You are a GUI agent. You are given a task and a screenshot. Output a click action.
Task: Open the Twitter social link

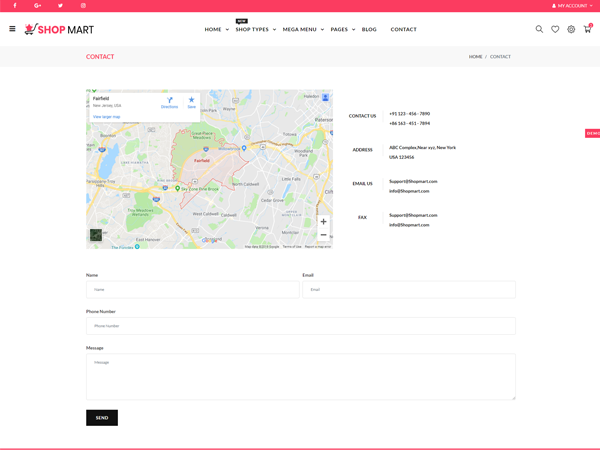pos(60,6)
